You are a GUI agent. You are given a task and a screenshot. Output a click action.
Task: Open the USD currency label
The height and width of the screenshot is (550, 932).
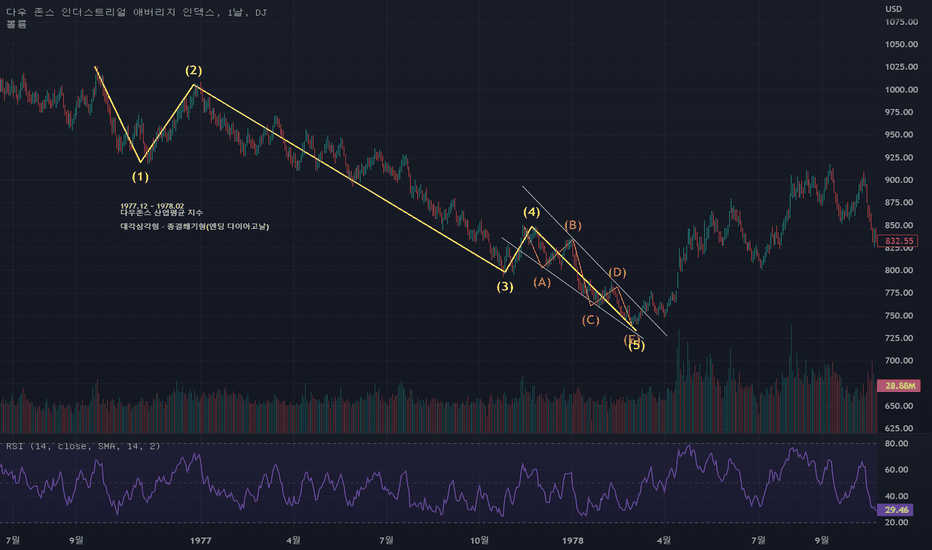tap(893, 9)
